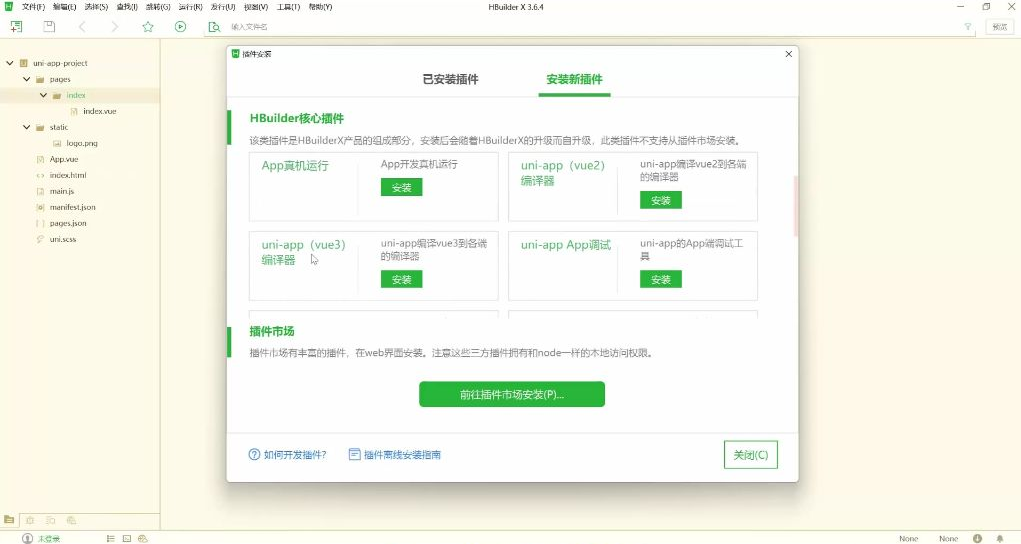This screenshot has height=544, width=1021.
Task: Collapse the uni-app-project root node
Action: [10, 63]
